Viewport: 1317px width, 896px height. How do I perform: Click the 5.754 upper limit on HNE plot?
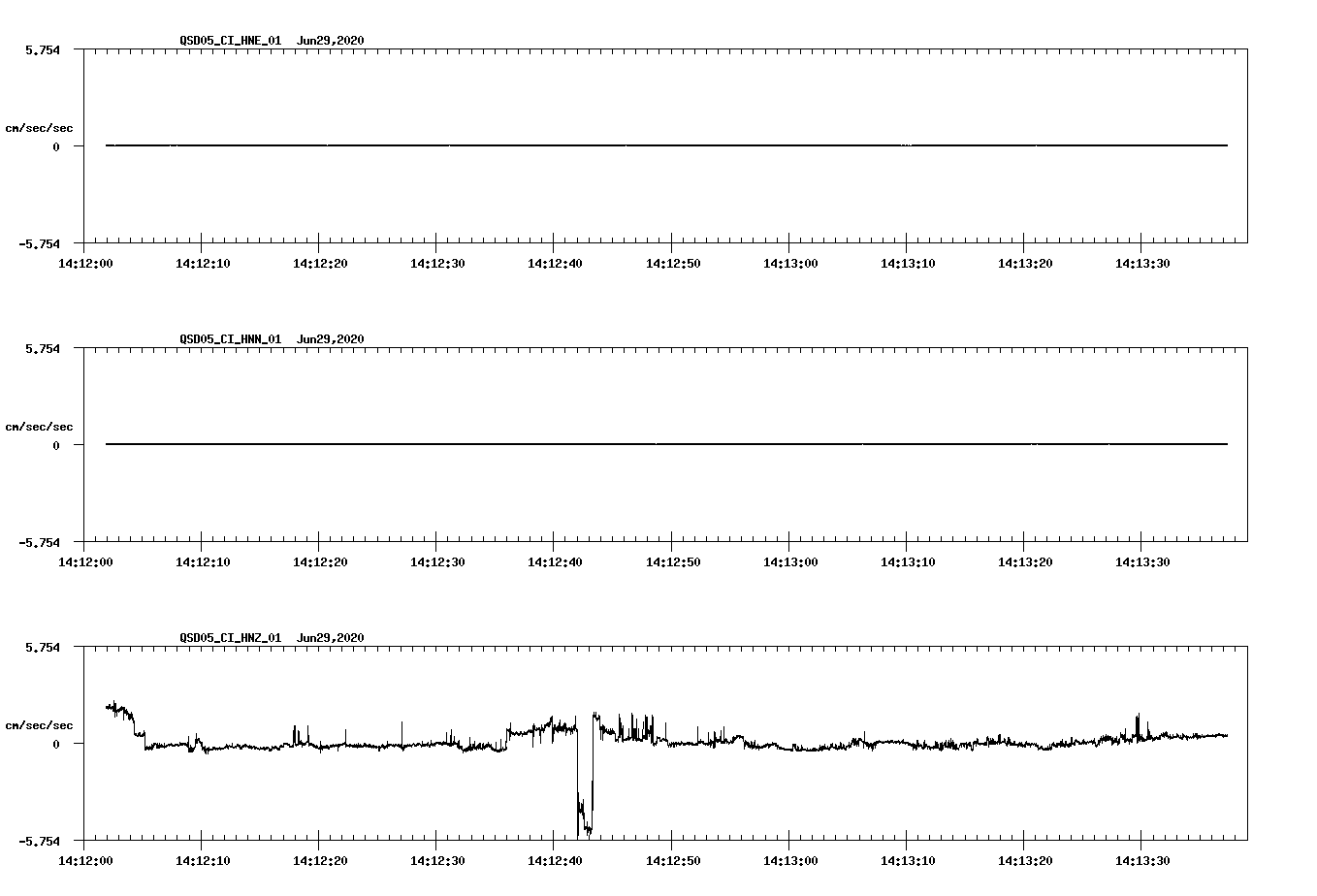coord(43,49)
